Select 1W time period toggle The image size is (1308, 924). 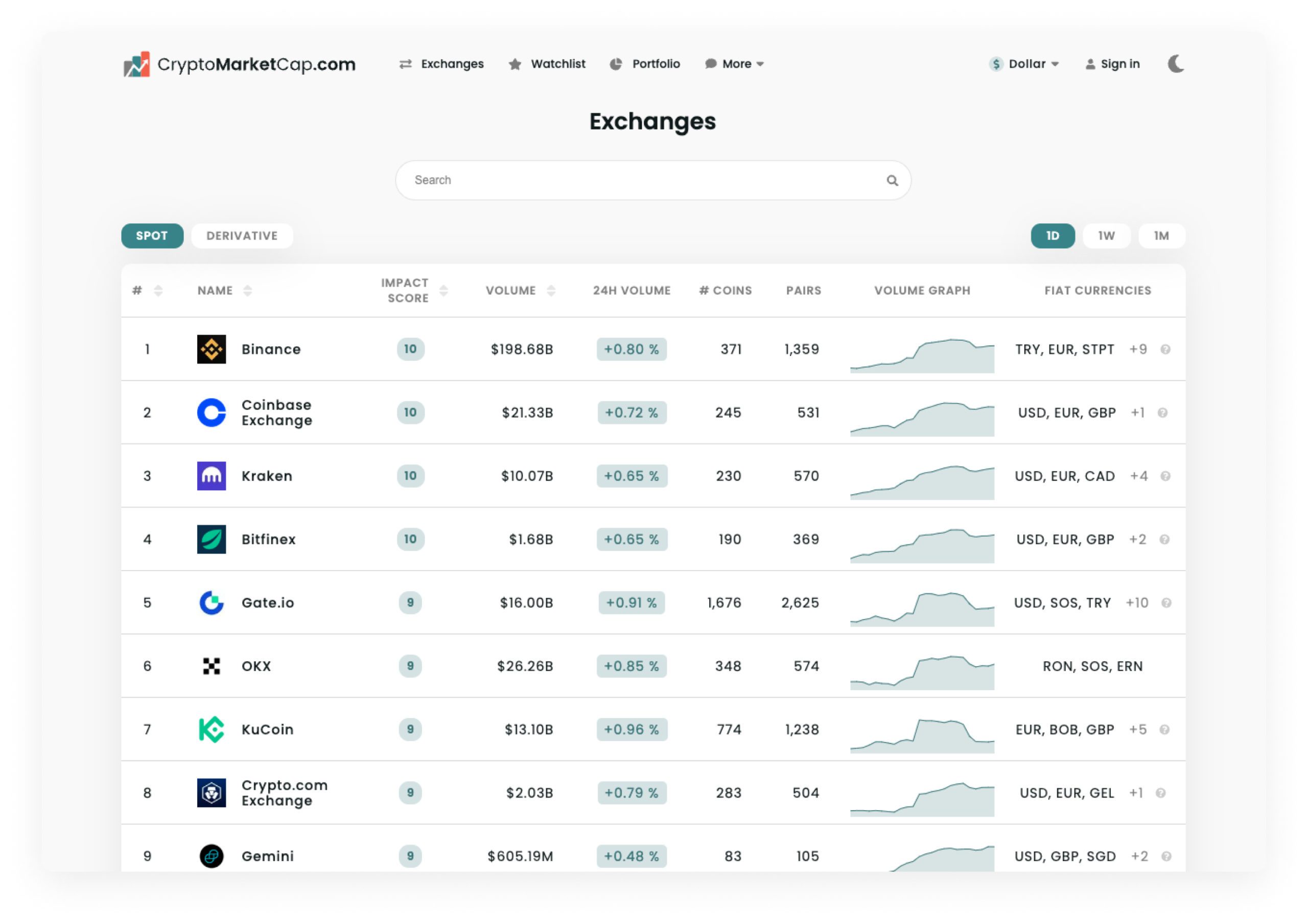pyautogui.click(x=1106, y=235)
